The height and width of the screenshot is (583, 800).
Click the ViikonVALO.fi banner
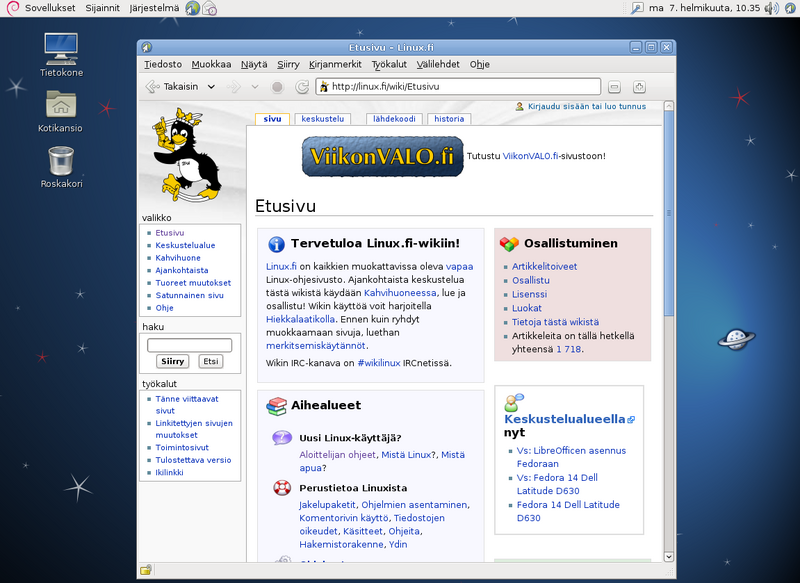tap(382, 157)
